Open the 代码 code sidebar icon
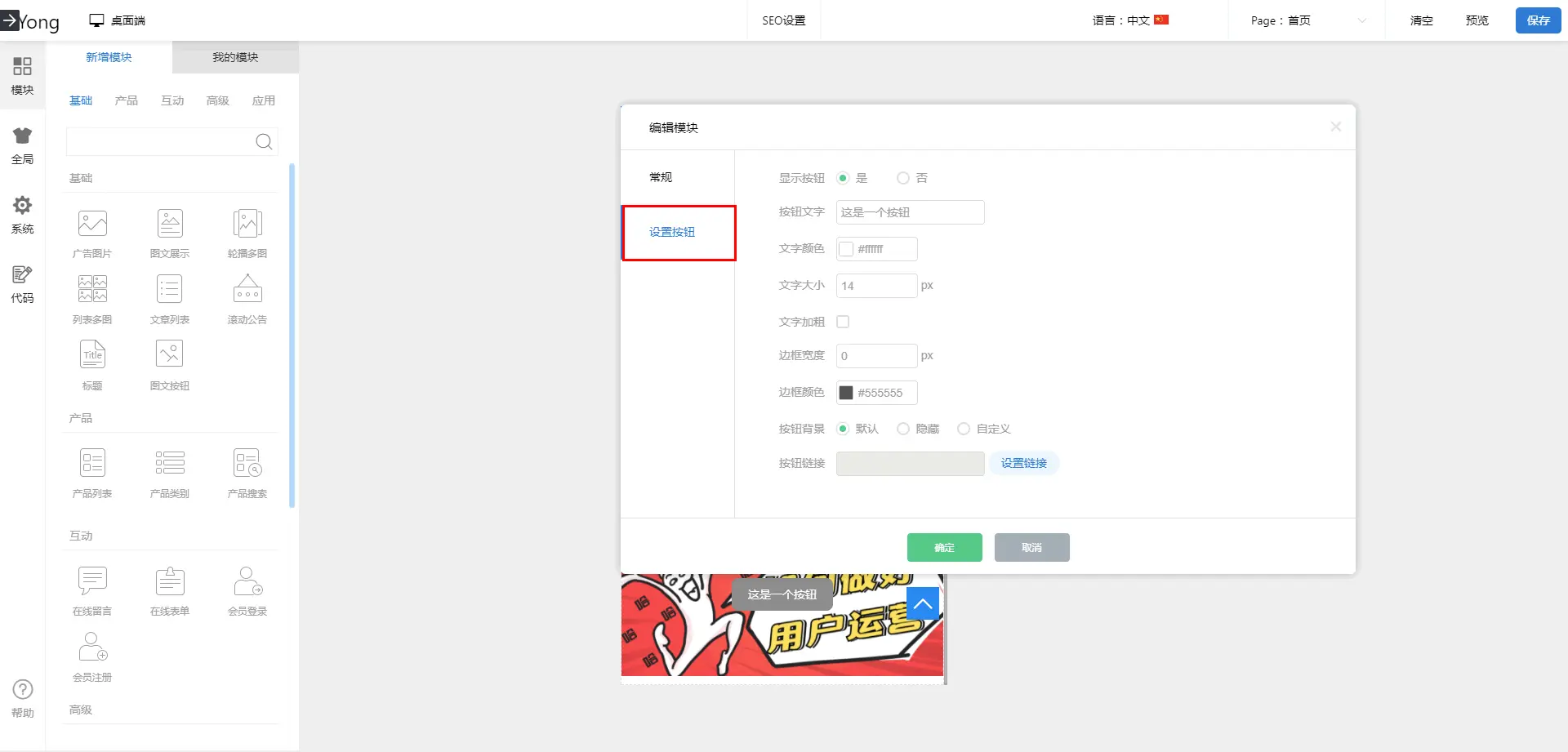The image size is (1568, 752). [x=22, y=284]
